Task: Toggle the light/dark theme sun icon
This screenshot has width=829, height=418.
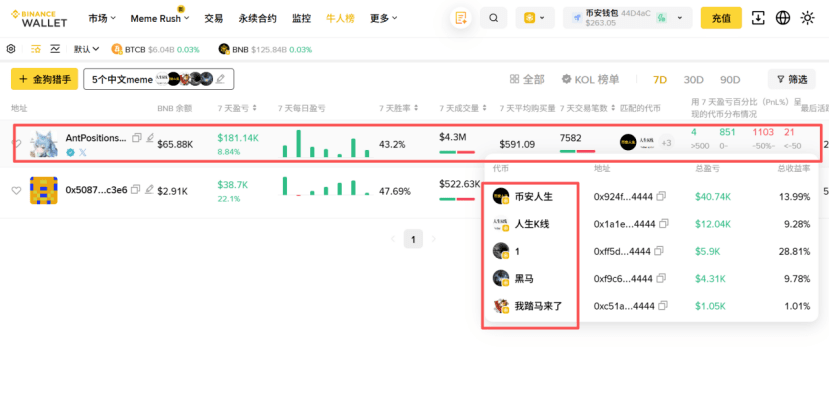Action: (808, 18)
